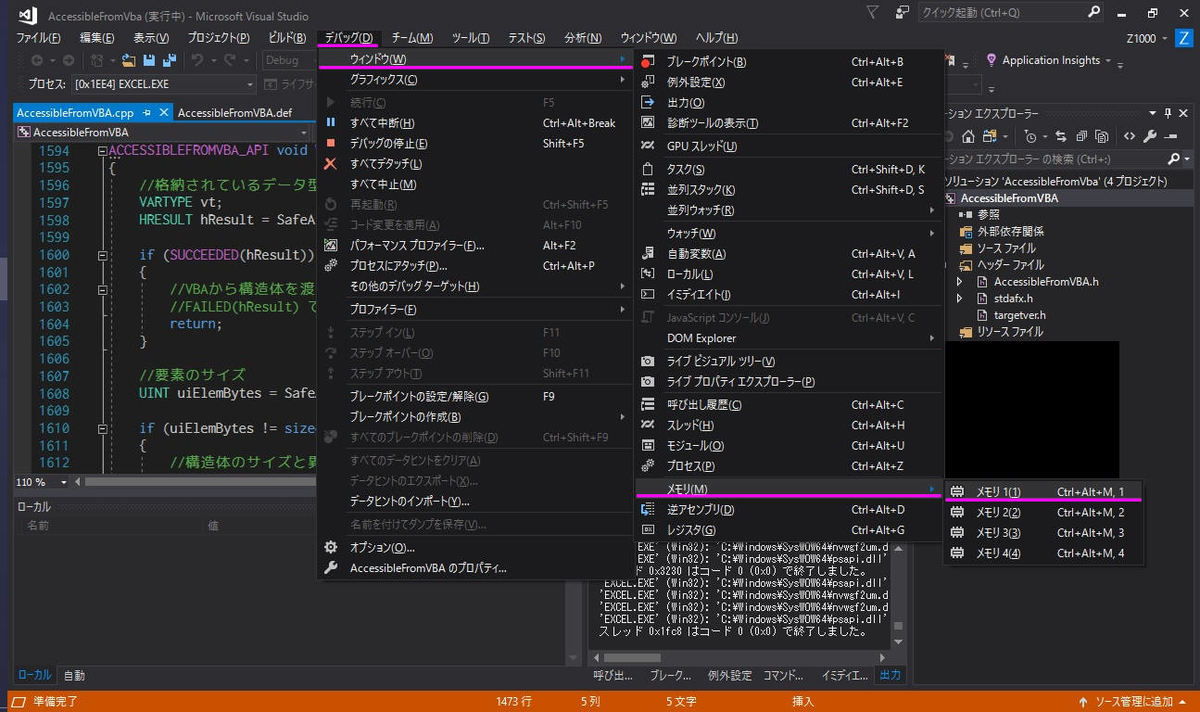Screen dimensions: 1200x712
Task: Switch to the 自動 tab
Action: click(75, 675)
